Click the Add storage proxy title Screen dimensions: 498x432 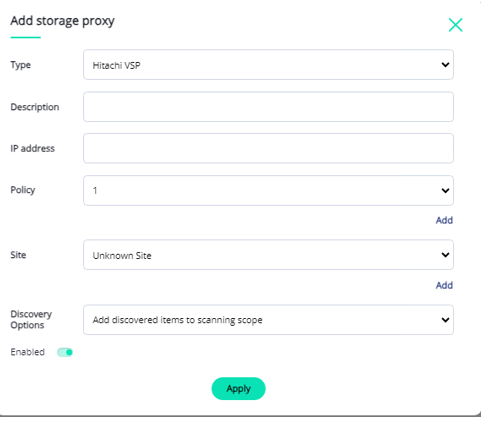(x=62, y=21)
